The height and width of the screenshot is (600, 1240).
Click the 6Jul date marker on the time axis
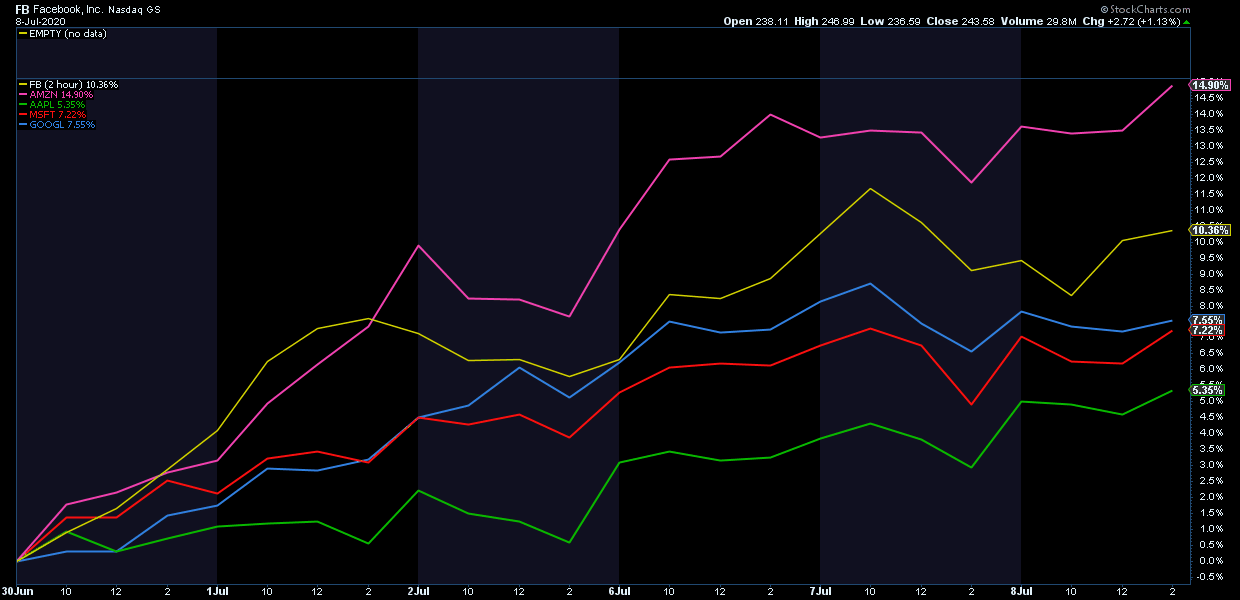pyautogui.click(x=619, y=591)
